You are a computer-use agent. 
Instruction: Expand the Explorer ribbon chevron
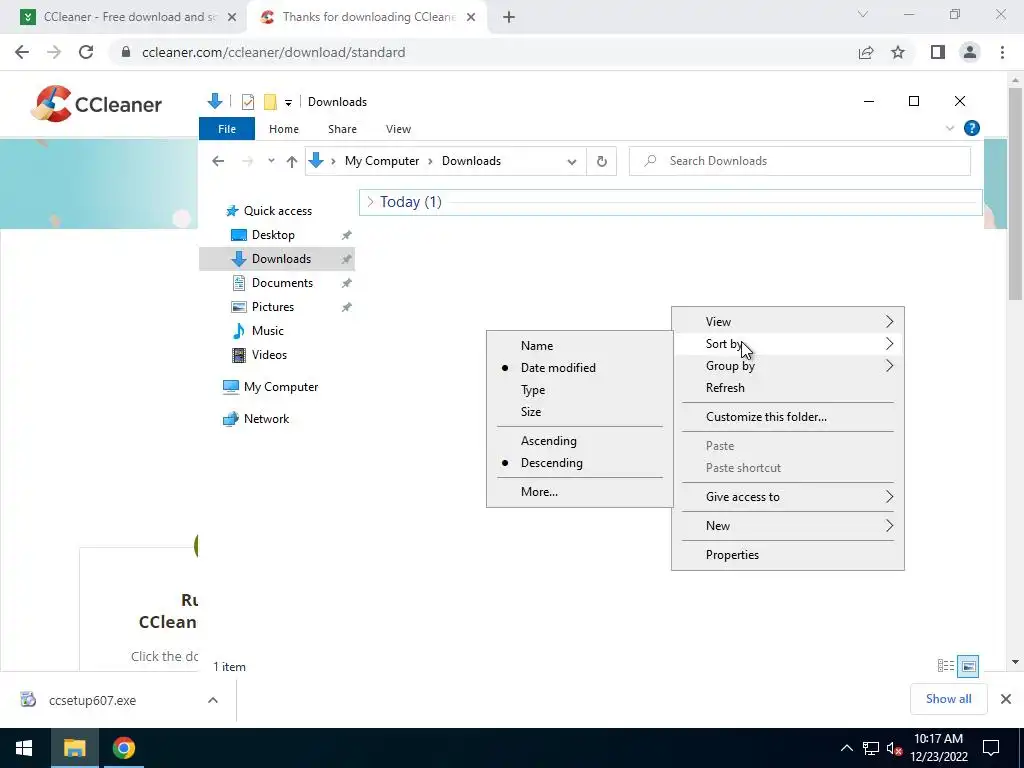coord(950,128)
